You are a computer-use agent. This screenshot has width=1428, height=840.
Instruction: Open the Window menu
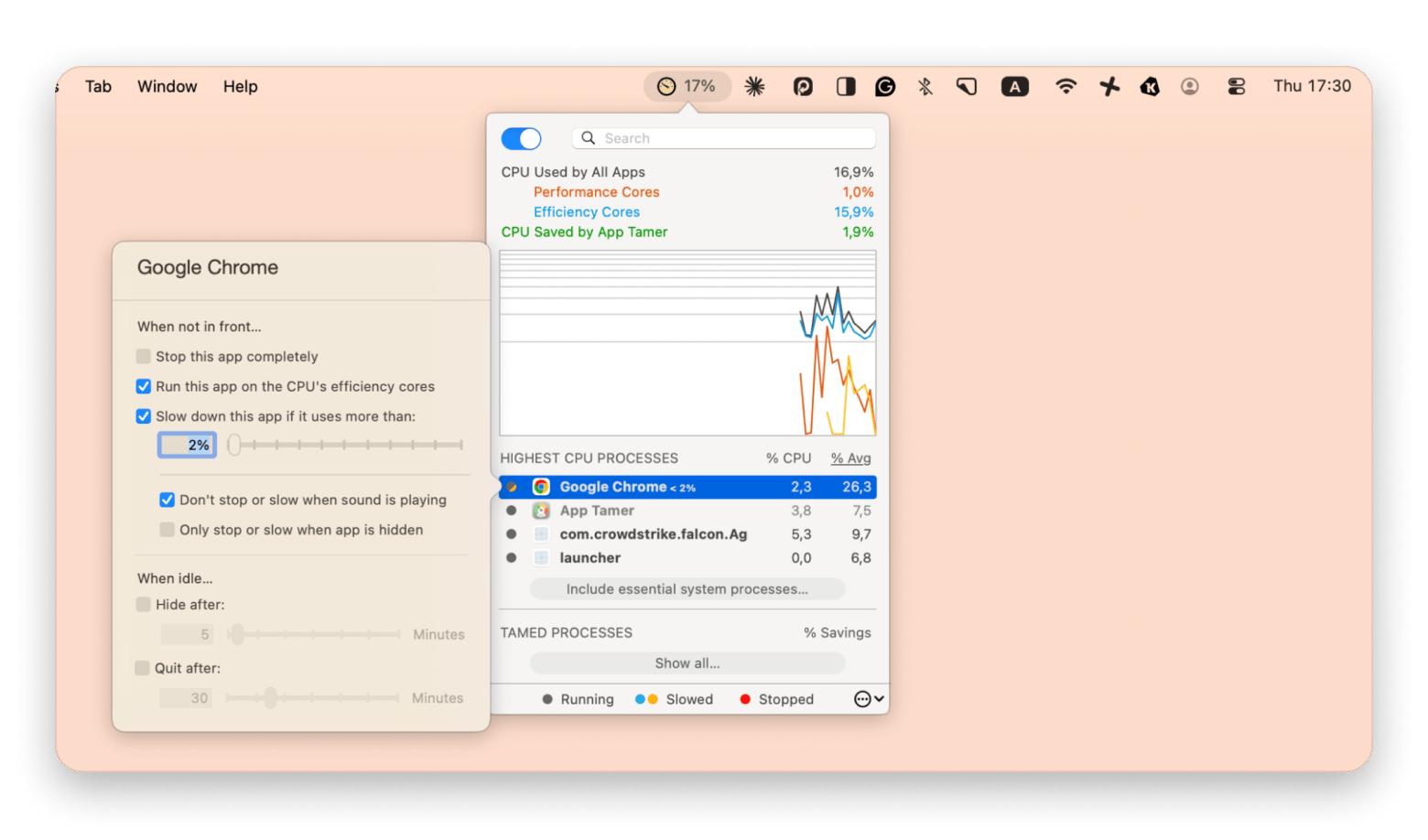coord(168,86)
